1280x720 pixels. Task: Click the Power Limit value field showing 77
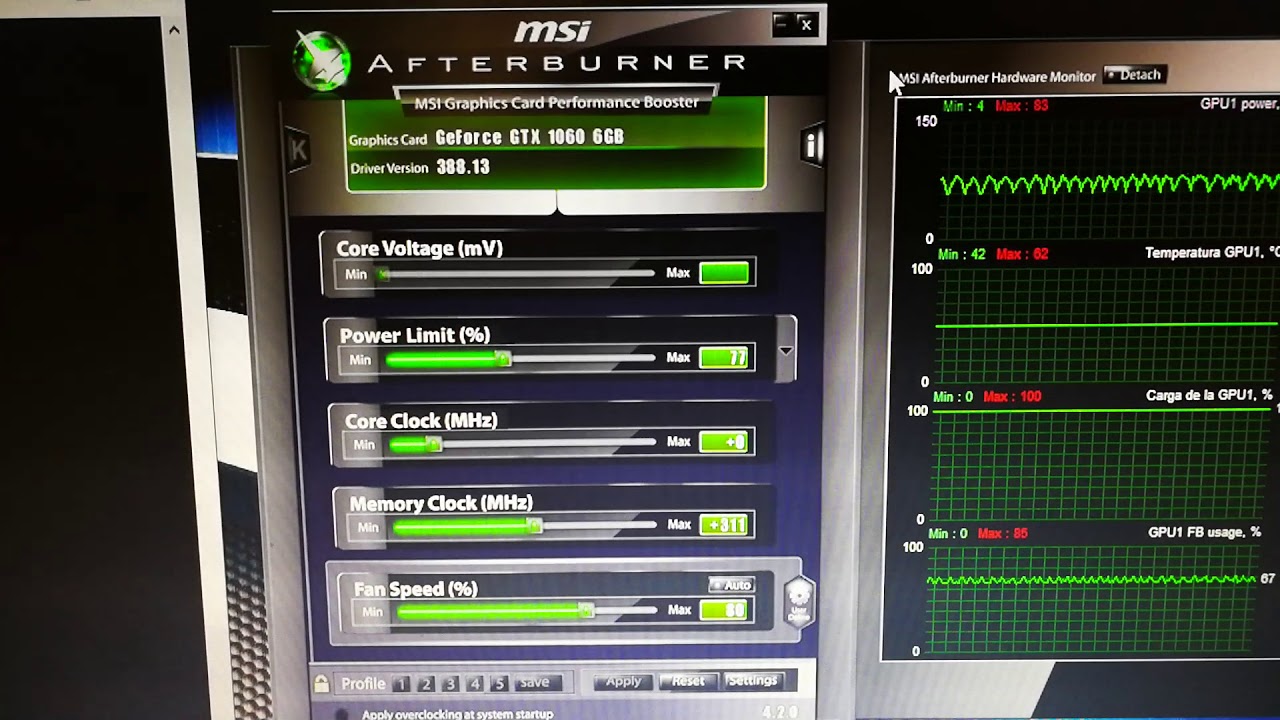tap(725, 357)
